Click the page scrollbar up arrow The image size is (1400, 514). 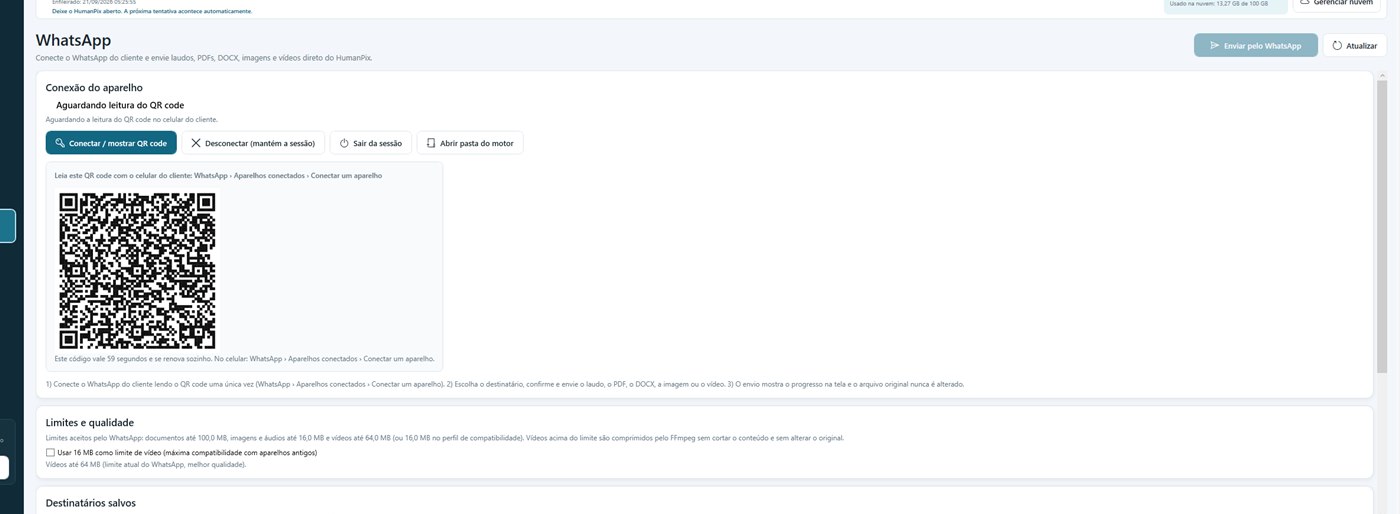(1383, 77)
